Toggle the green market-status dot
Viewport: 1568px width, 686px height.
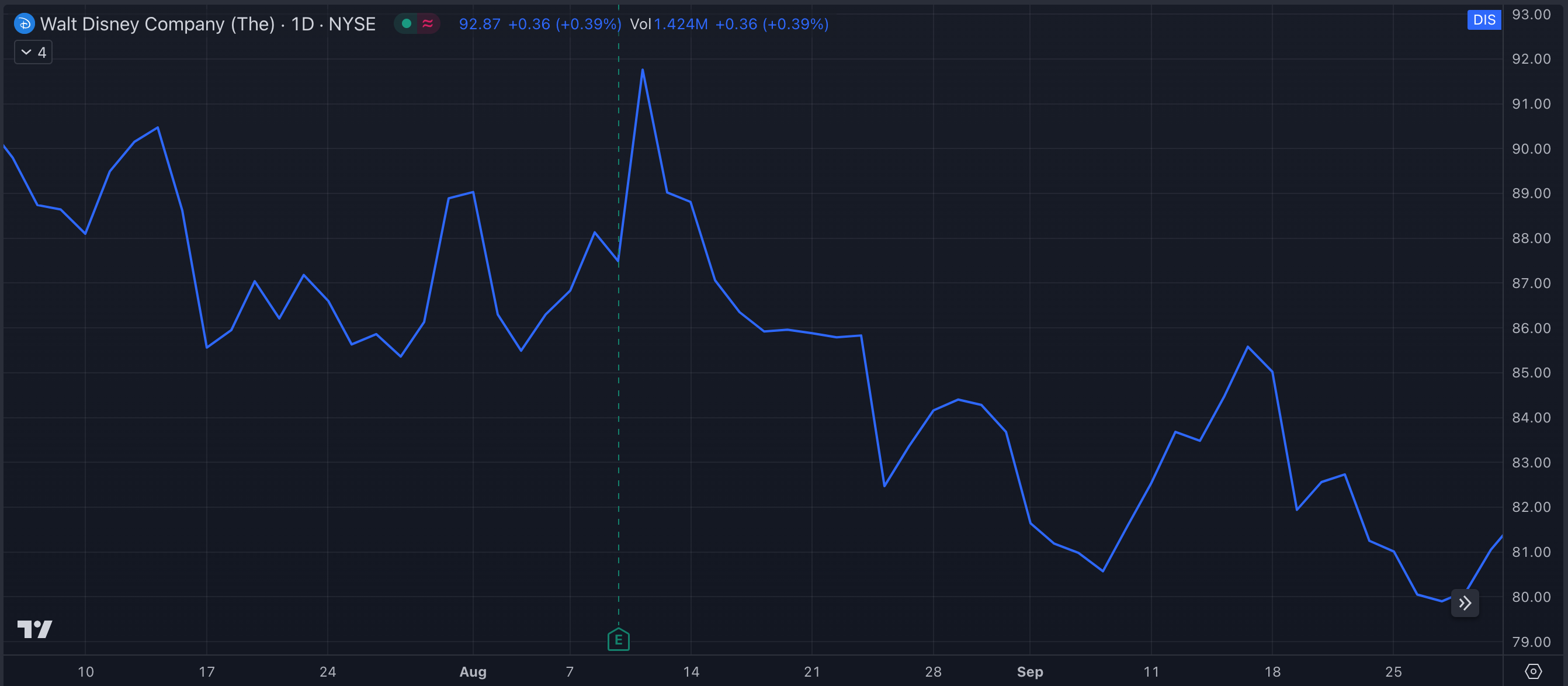(405, 23)
